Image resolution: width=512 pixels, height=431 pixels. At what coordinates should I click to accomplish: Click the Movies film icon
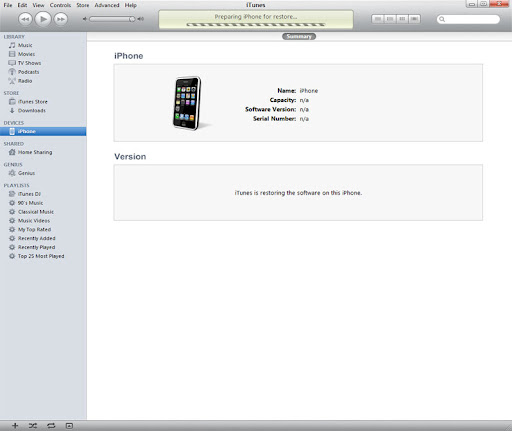(x=12, y=54)
